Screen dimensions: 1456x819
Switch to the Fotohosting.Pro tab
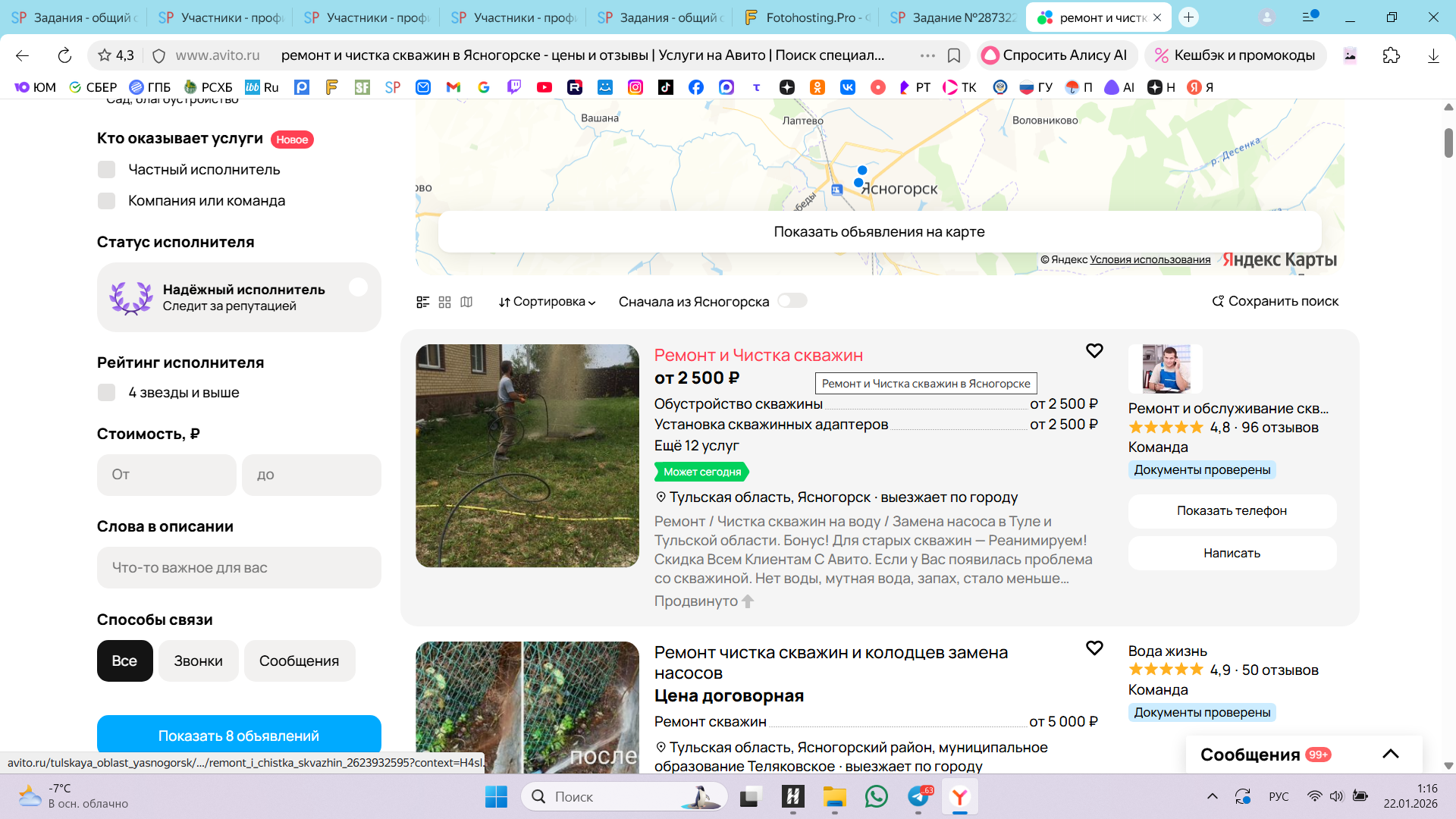(808, 17)
